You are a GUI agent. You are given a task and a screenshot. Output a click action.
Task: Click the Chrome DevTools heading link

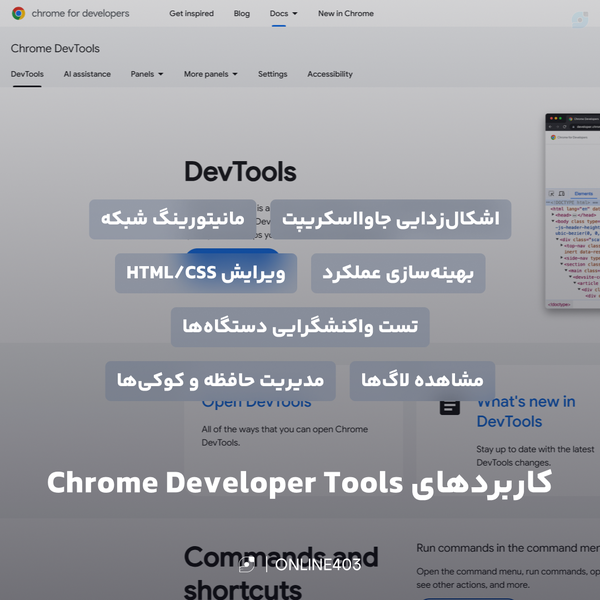(55, 49)
